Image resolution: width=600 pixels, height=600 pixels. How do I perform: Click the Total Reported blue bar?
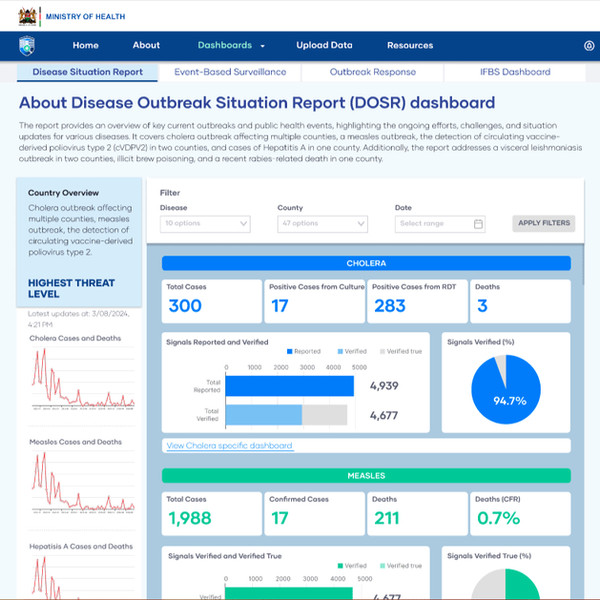(290, 386)
